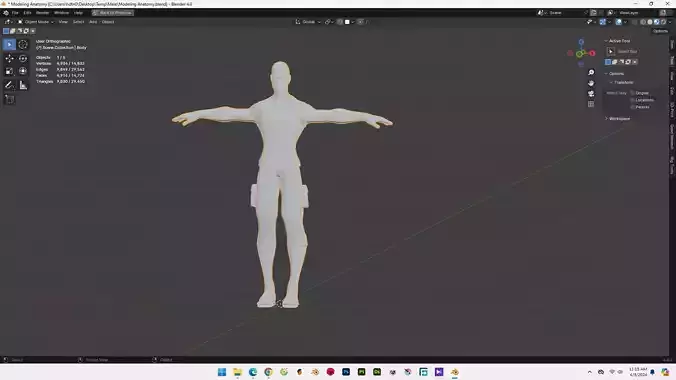Choose extend selection mode in viewport tool header

[13, 31]
